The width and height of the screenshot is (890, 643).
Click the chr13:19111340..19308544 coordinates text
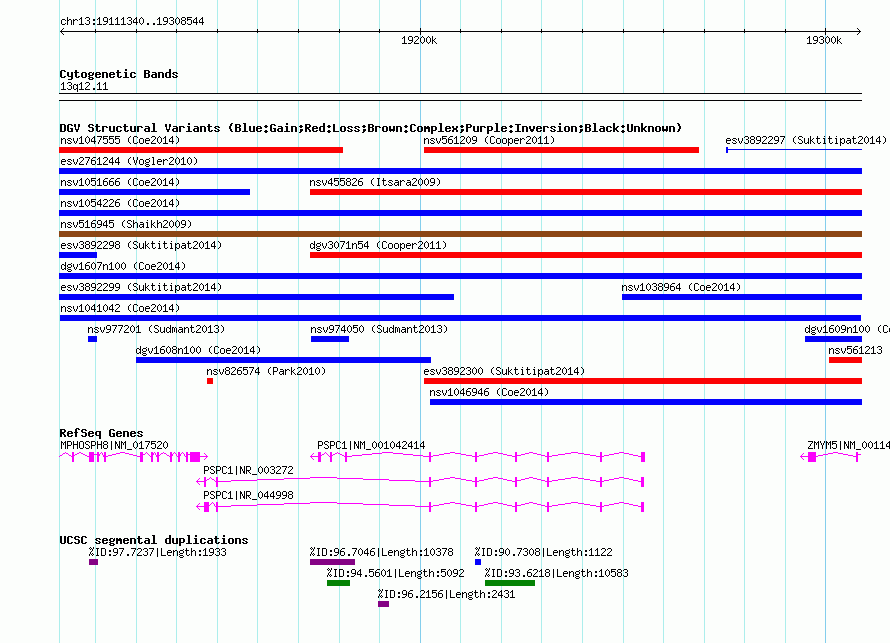(132, 21)
